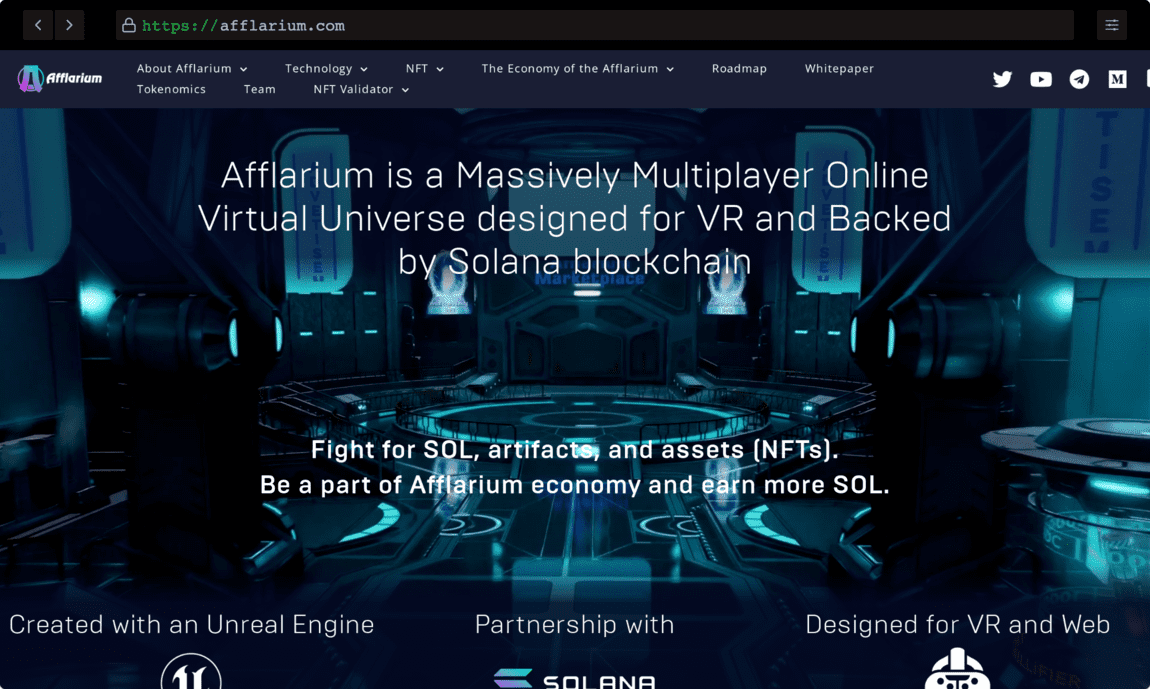Screen dimensions: 1150x689
Task: Expand the Technology menu chevron
Action: (x=364, y=69)
